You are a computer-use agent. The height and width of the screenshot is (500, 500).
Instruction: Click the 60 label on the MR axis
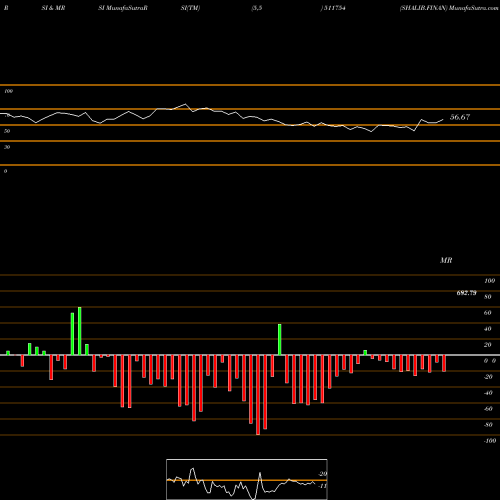pyautogui.click(x=488, y=313)
